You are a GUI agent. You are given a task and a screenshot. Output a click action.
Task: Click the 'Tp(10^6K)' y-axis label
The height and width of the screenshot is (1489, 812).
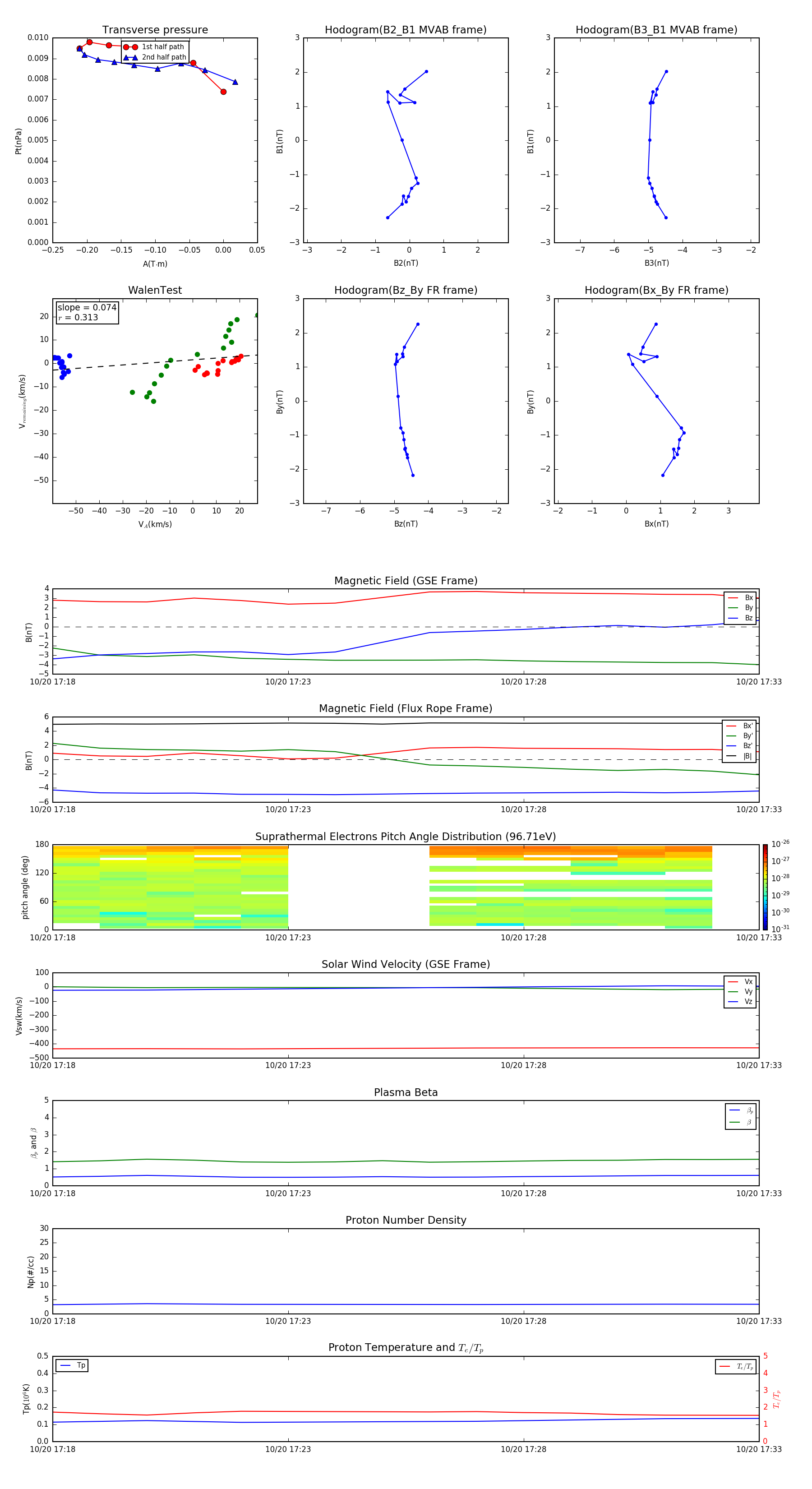[26, 1399]
